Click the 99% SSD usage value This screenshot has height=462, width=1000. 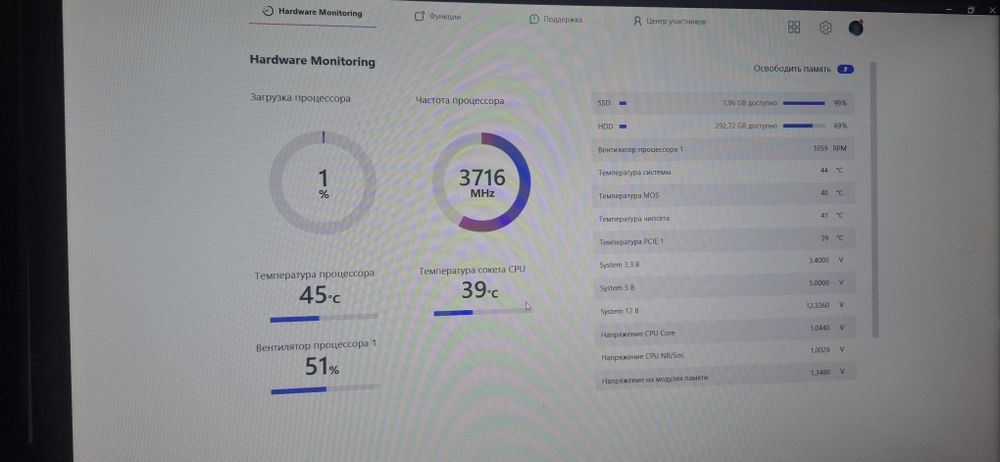tap(840, 103)
